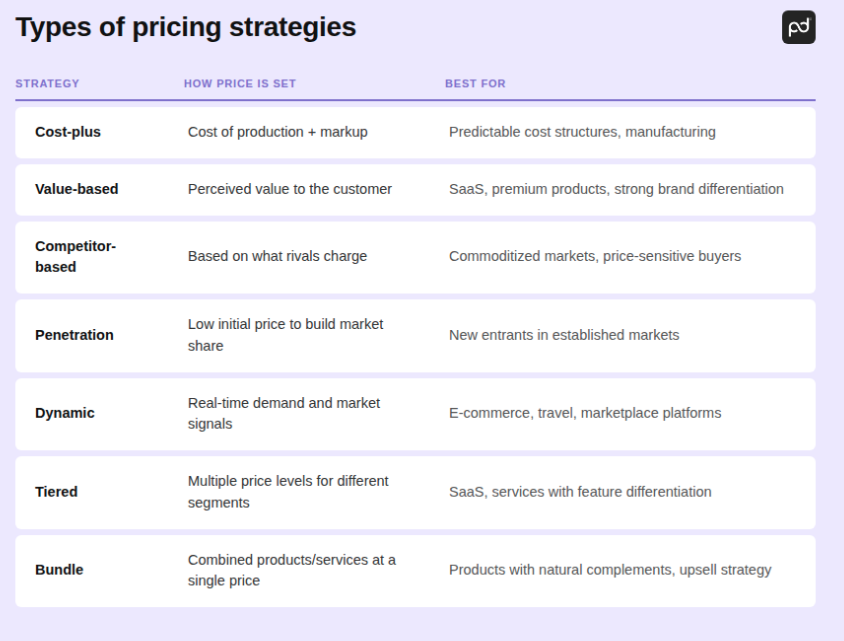
Task: Select the Tiered strategy label
Action: (56, 492)
